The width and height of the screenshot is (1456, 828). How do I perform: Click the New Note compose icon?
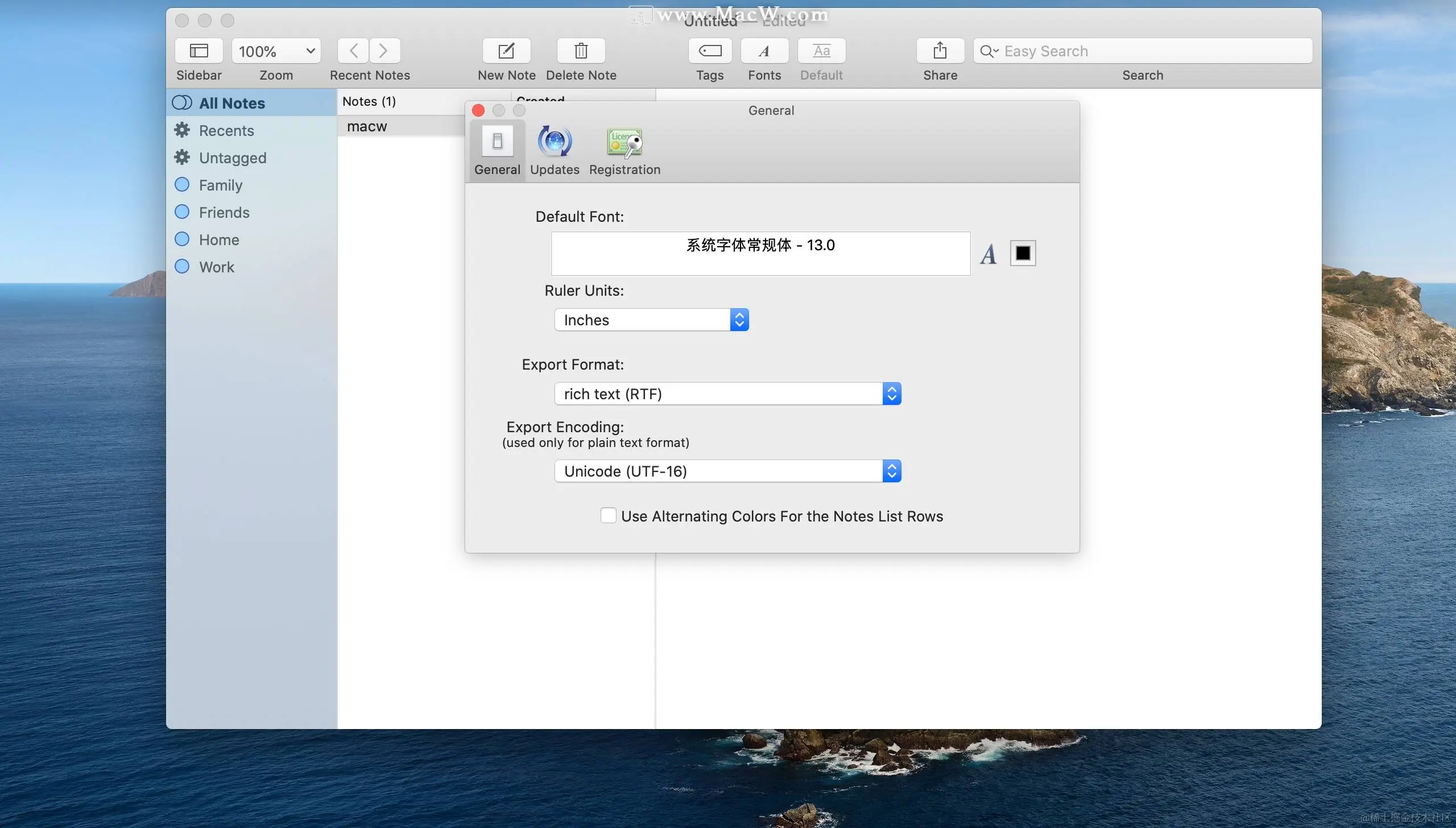(x=506, y=51)
